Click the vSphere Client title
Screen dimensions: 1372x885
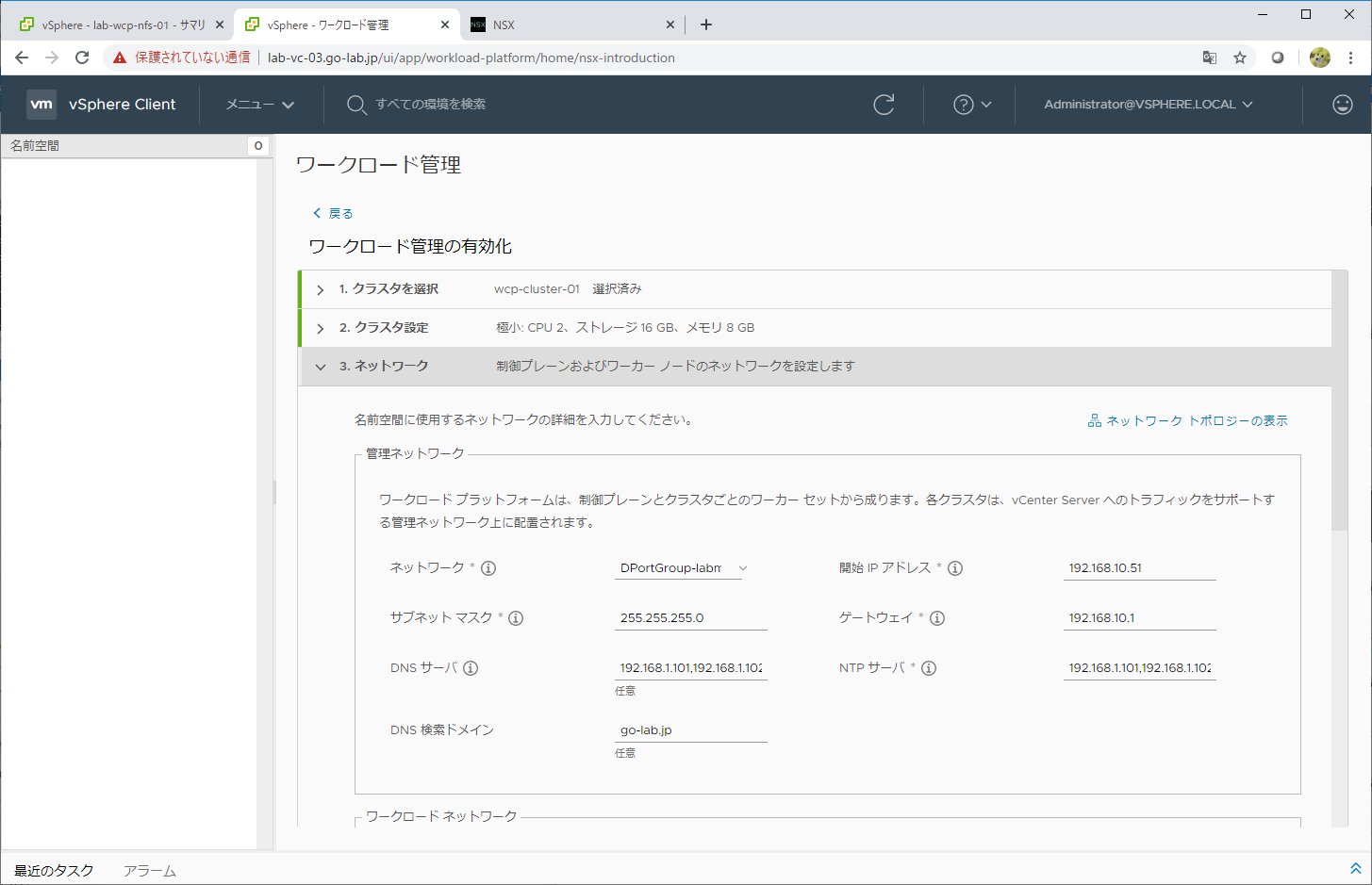point(123,105)
